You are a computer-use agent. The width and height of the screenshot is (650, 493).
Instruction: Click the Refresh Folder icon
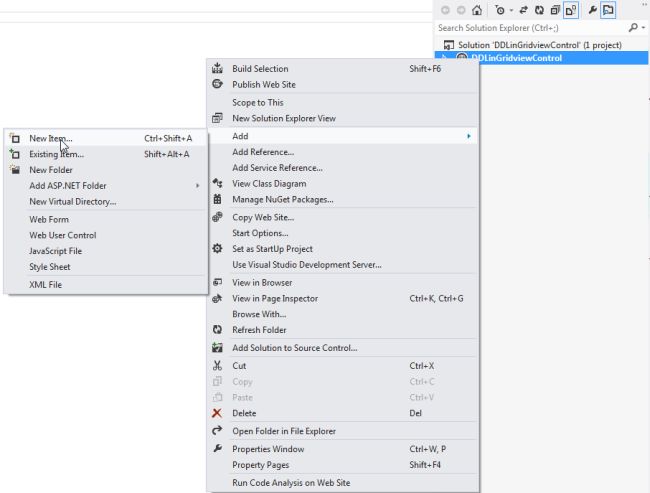pyautogui.click(x=217, y=330)
